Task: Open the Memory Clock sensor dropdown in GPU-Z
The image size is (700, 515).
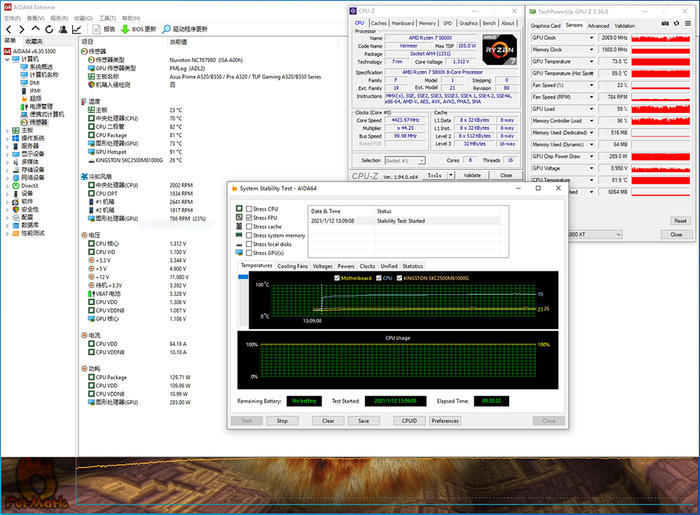Action: [x=592, y=50]
